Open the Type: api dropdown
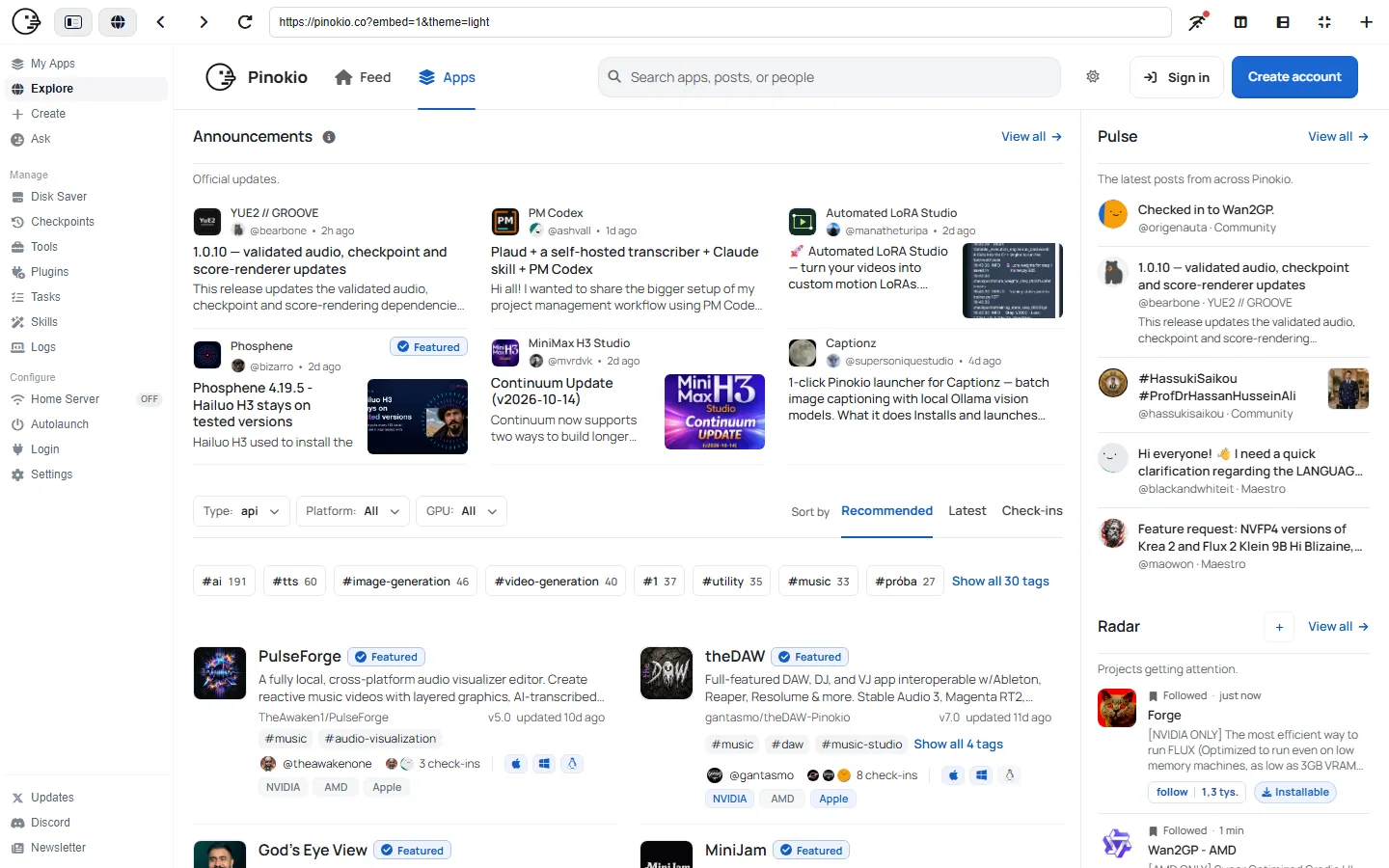The width and height of the screenshot is (1389, 868). pyautogui.click(x=241, y=511)
